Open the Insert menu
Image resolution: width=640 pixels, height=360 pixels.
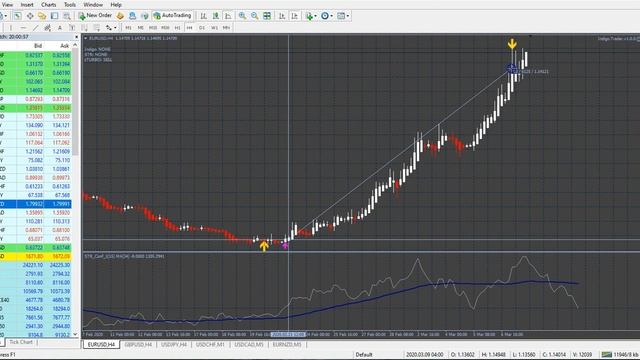(x=27, y=4)
